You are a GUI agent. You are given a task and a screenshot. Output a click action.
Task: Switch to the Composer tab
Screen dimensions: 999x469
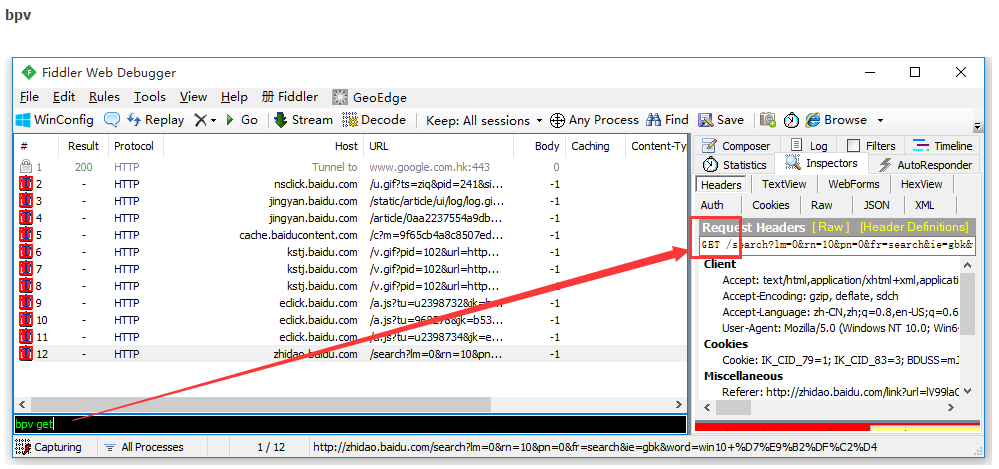point(737,146)
